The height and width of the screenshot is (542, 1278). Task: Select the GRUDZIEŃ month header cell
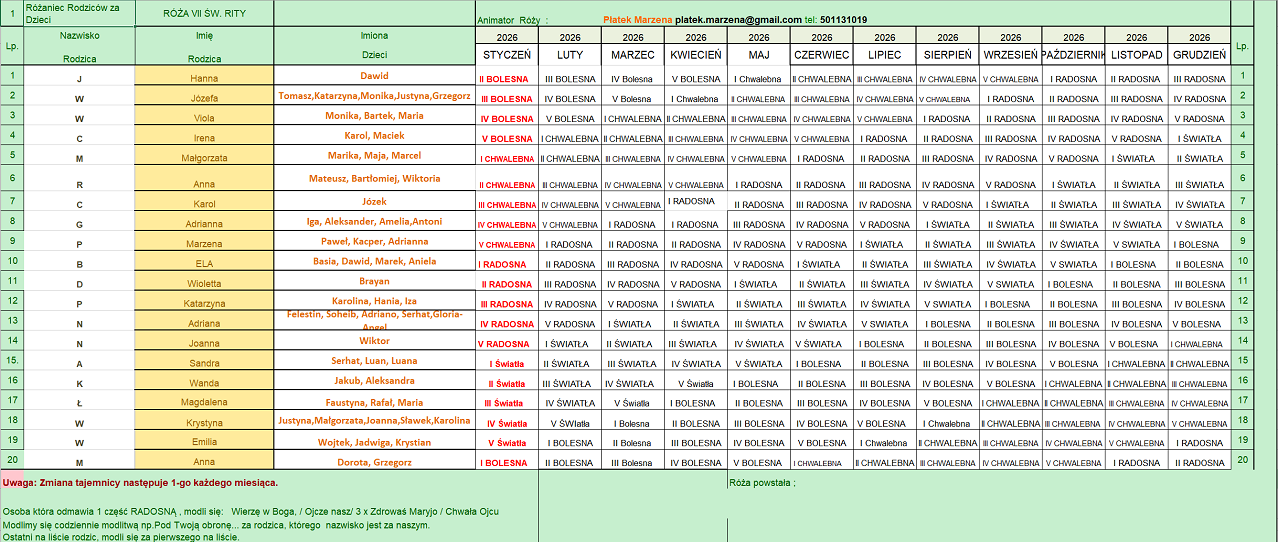tap(1199, 55)
